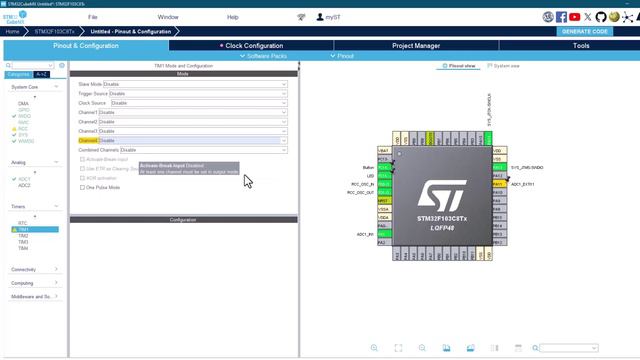Open the Trigger Source dropdown
640x360 pixels.
click(x=198, y=93)
